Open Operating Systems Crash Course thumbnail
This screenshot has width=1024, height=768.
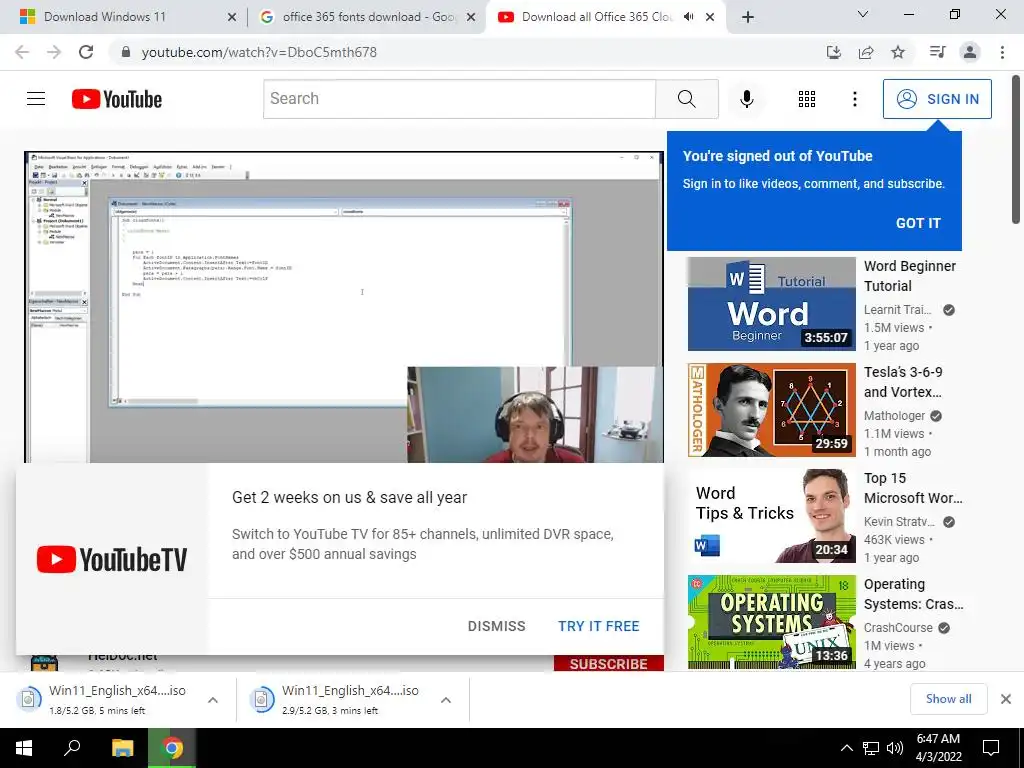pos(771,622)
